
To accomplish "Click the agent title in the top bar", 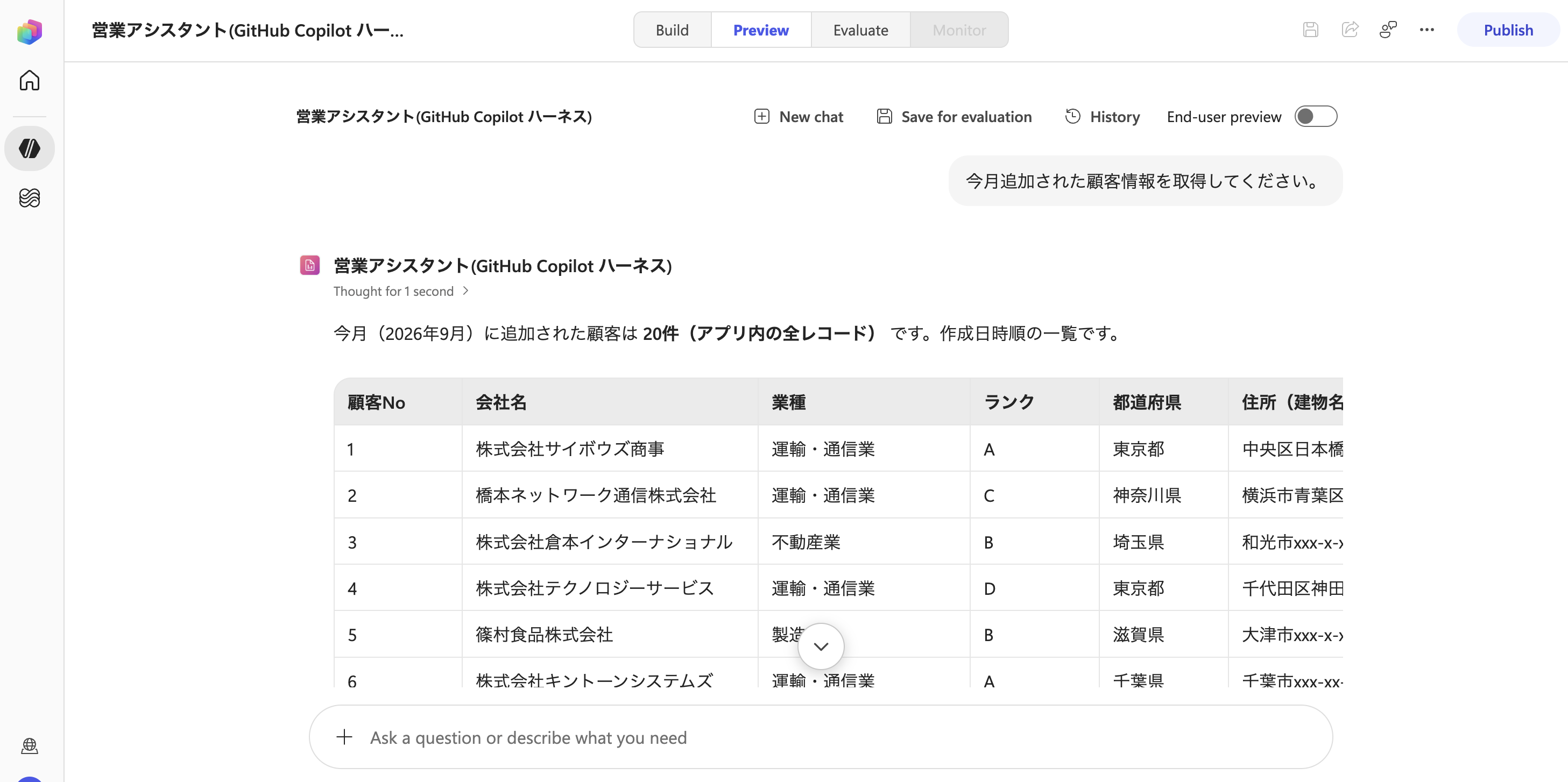I will 247,30.
